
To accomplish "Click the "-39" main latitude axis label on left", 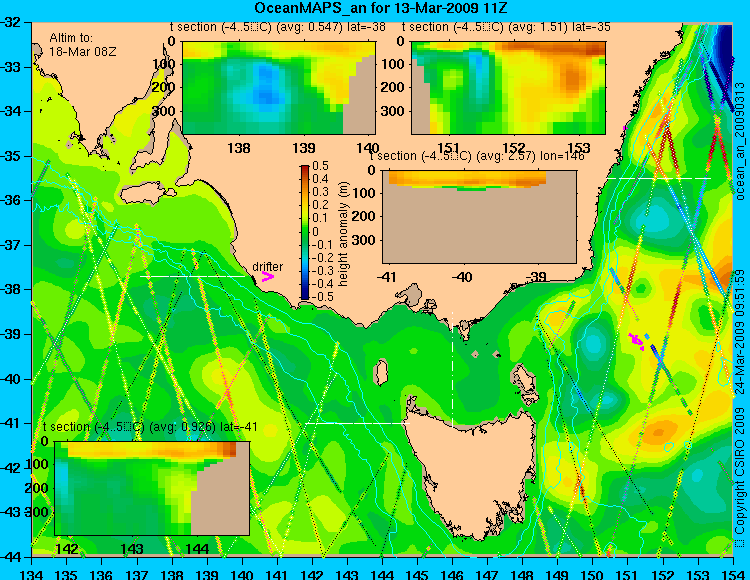I will (x=11, y=334).
